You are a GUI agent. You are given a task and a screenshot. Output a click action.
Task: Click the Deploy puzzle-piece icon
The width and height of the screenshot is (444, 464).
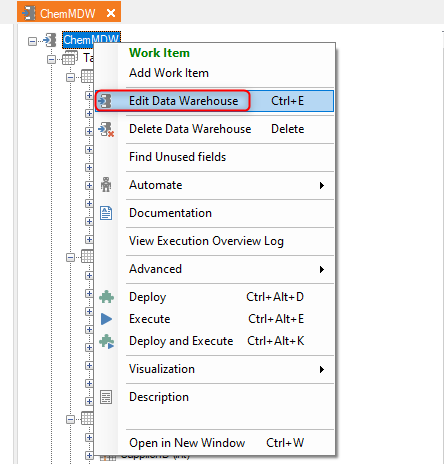[106, 297]
